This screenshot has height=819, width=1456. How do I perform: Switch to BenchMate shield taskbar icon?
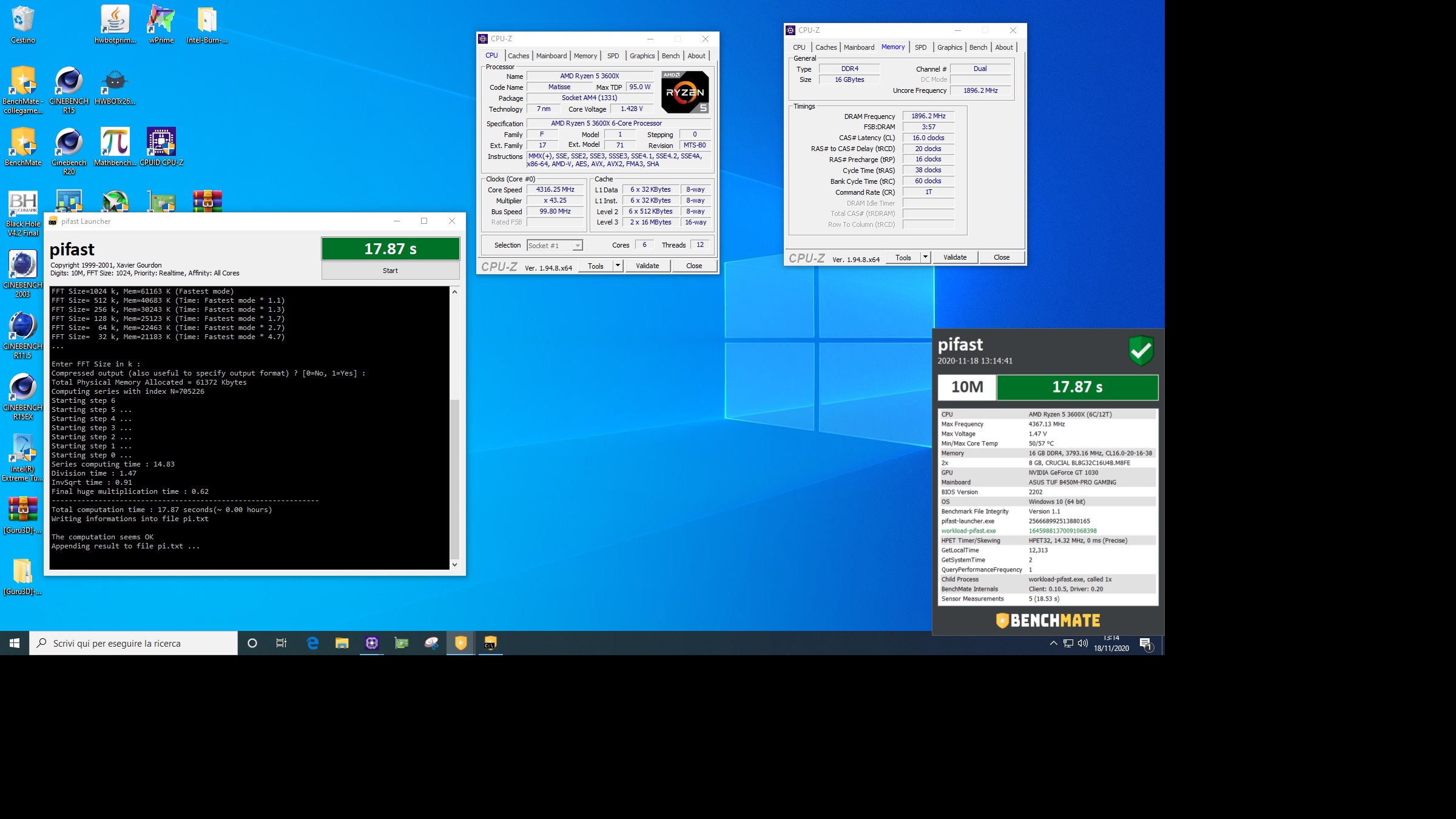click(461, 643)
